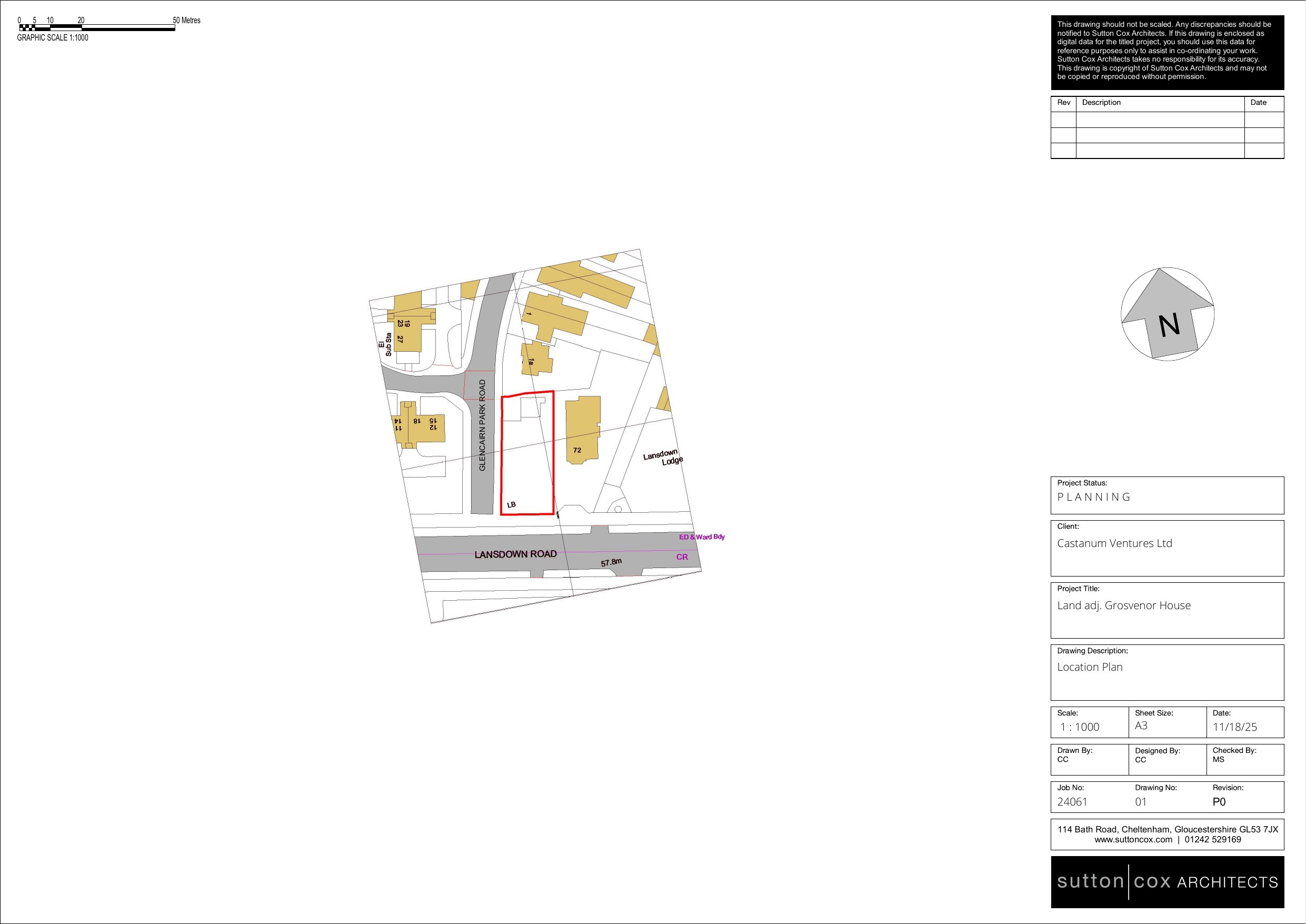Click the purple ED & Ward Bdy label
This screenshot has width=1306, height=924.
701,537
